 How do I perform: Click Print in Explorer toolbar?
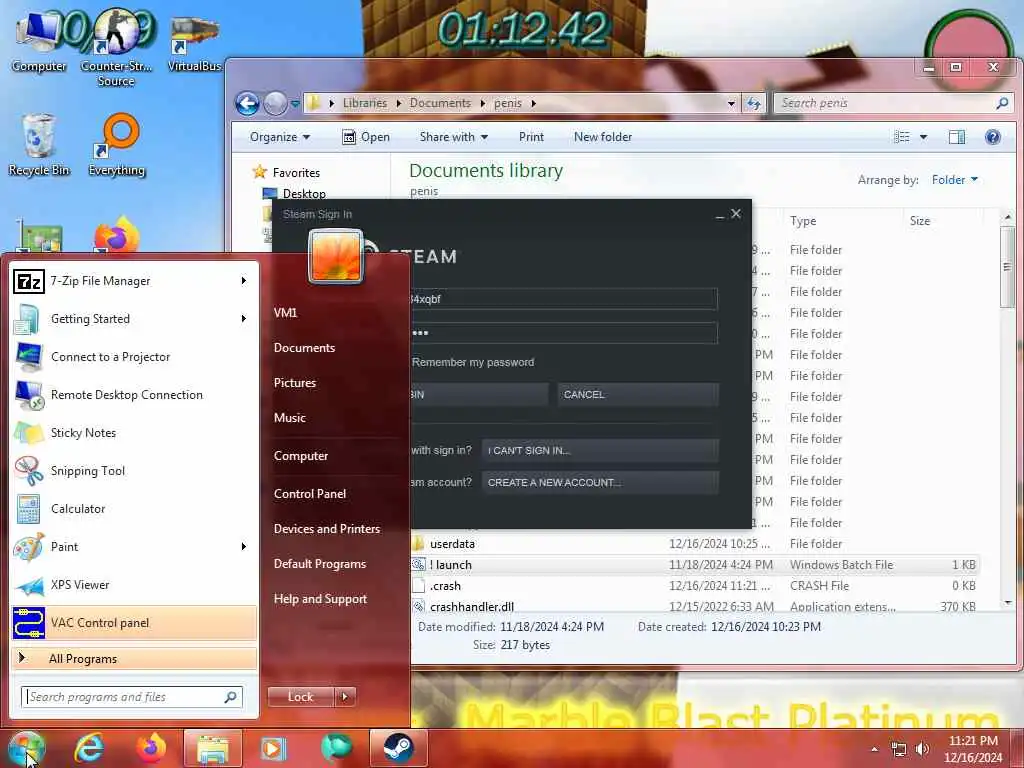(531, 137)
